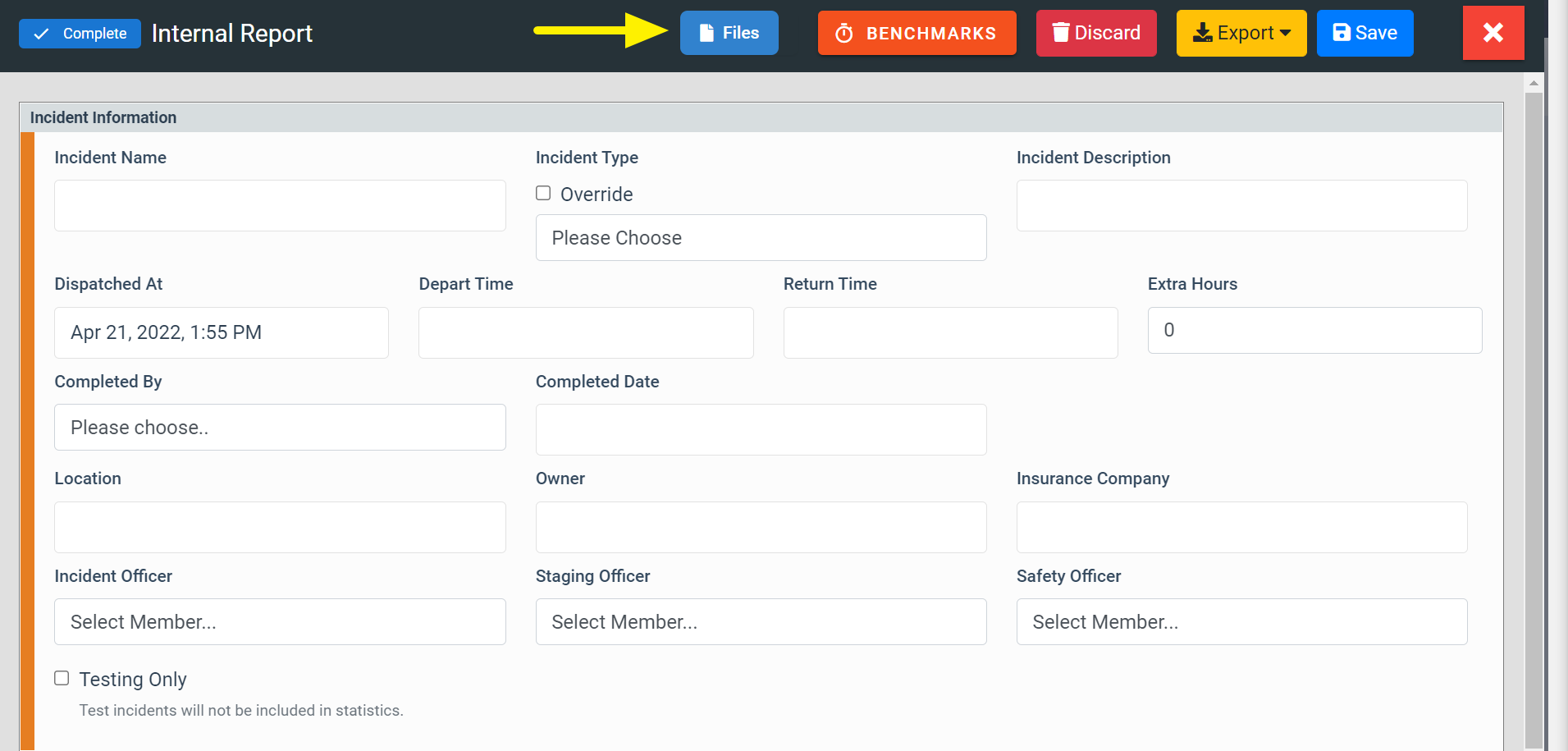Expand the Export dropdown menu
Screen dimensions: 1568x751
click(1241, 33)
